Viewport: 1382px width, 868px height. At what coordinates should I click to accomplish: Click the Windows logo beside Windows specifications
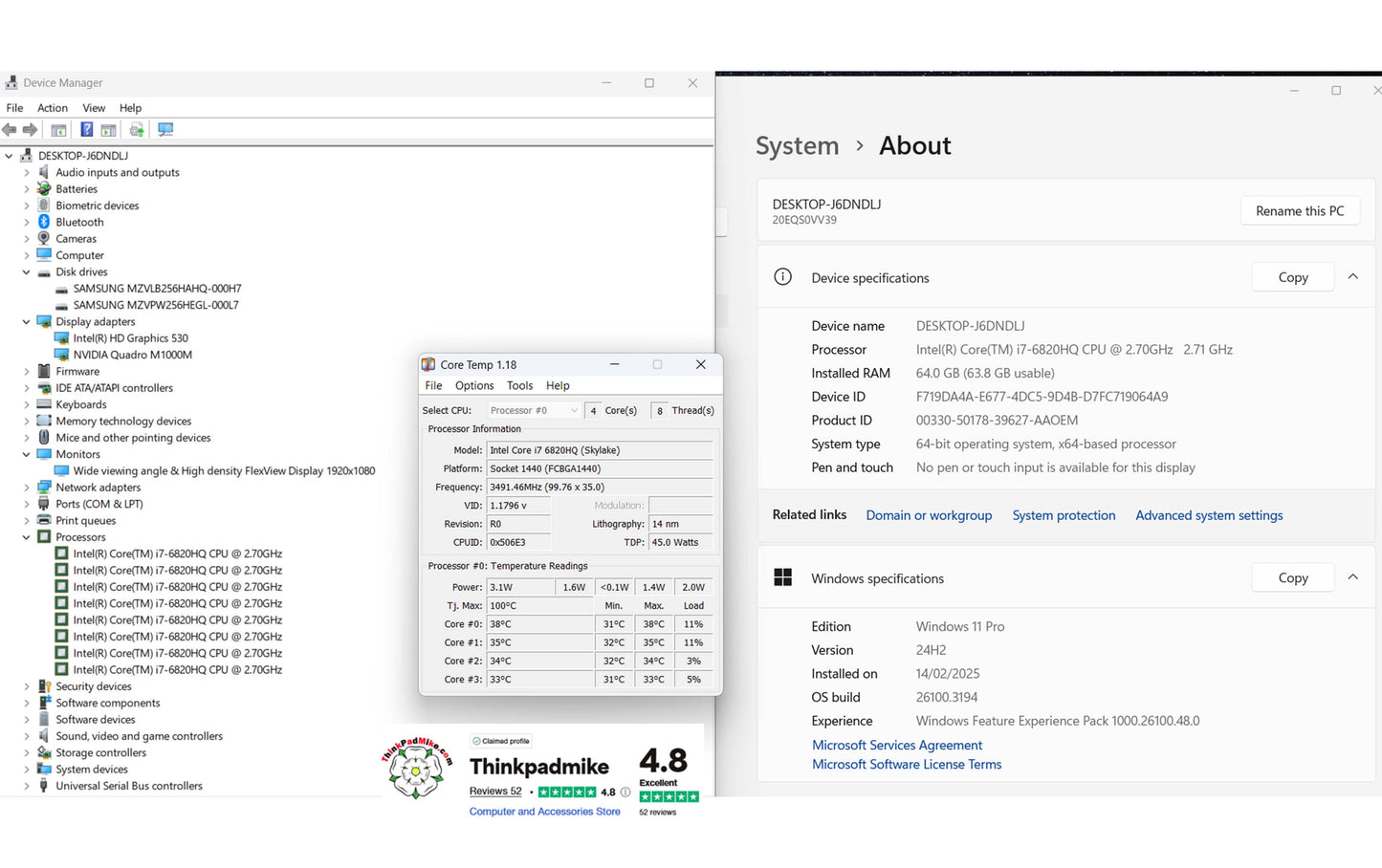[782, 577]
